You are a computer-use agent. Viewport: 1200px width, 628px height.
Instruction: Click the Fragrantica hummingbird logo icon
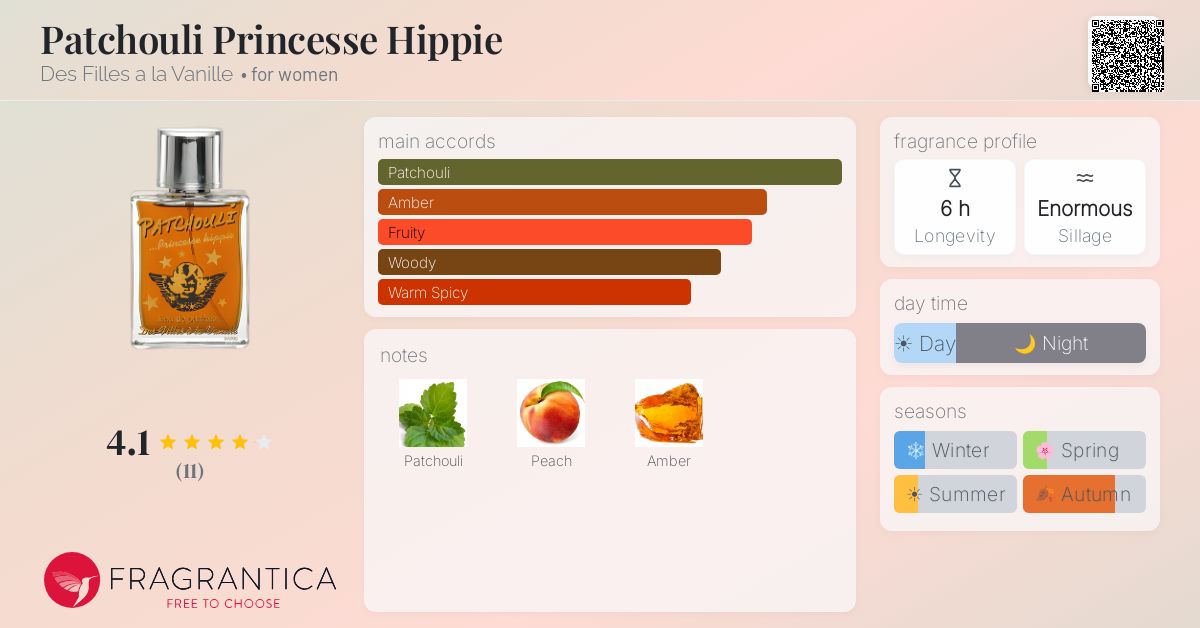(72, 580)
